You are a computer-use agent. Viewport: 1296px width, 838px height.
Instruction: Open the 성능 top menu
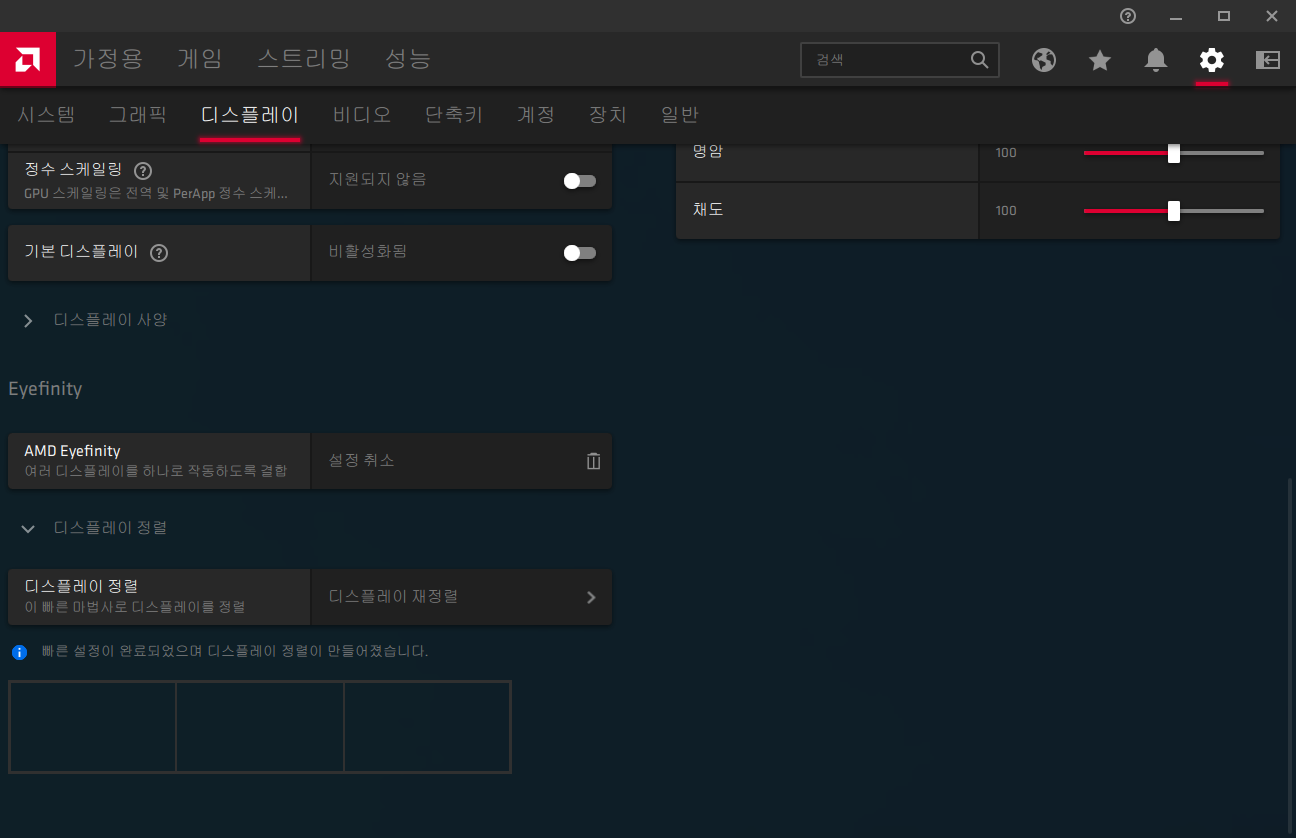(x=408, y=59)
